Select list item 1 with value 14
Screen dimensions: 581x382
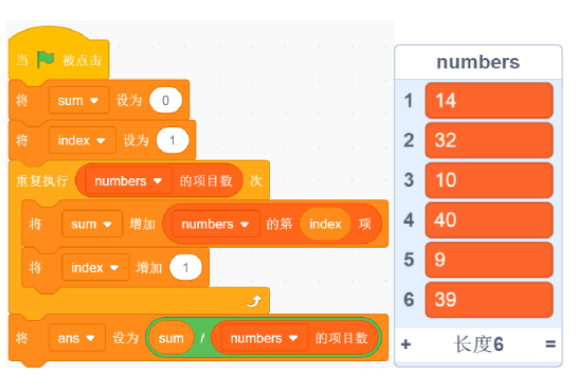coord(489,100)
